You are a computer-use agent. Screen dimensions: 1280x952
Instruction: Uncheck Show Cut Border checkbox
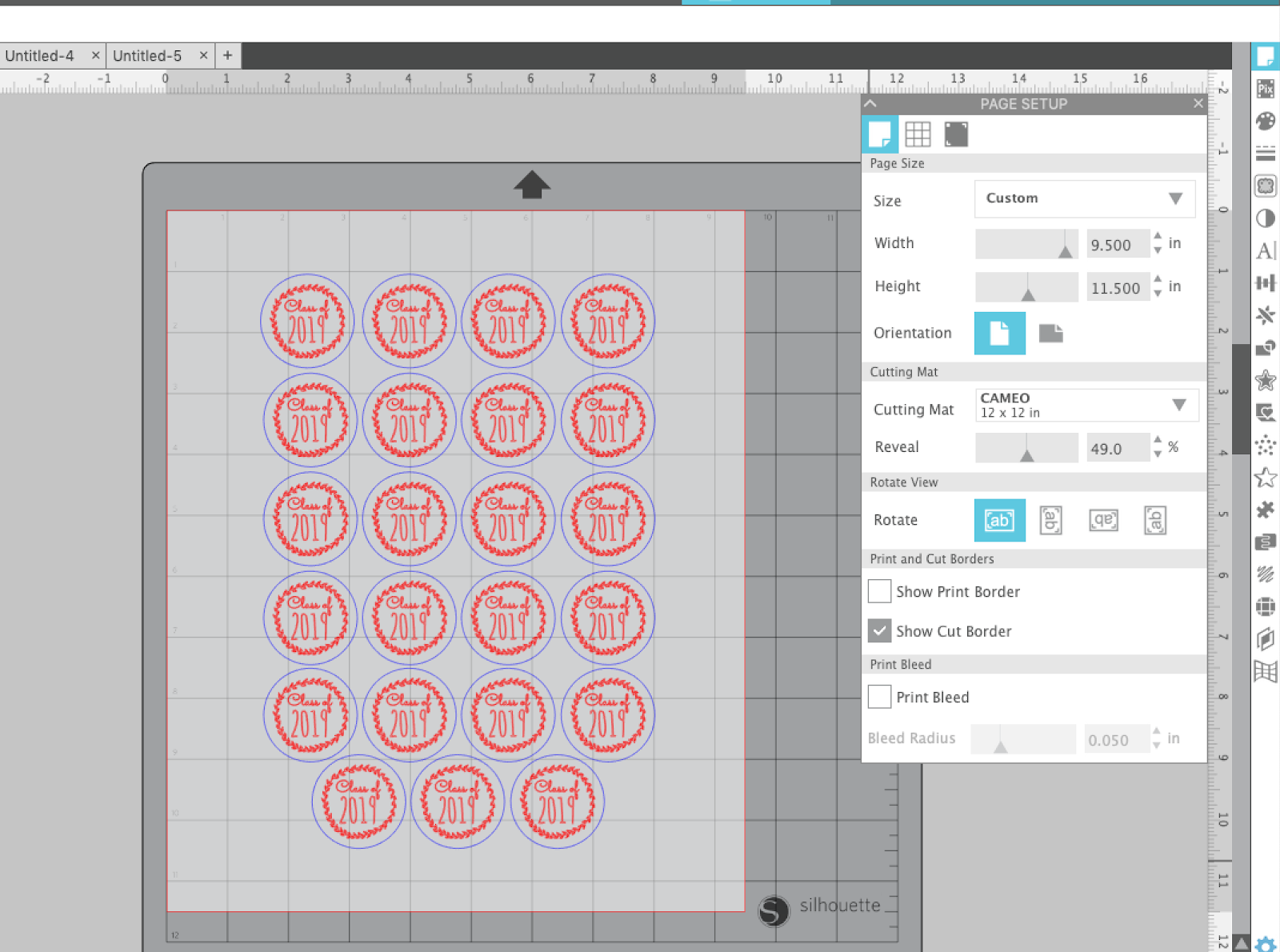point(879,631)
